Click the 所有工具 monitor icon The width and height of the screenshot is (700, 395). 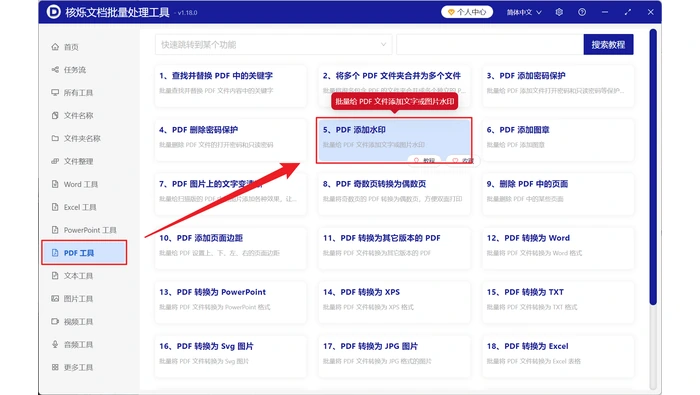point(55,92)
